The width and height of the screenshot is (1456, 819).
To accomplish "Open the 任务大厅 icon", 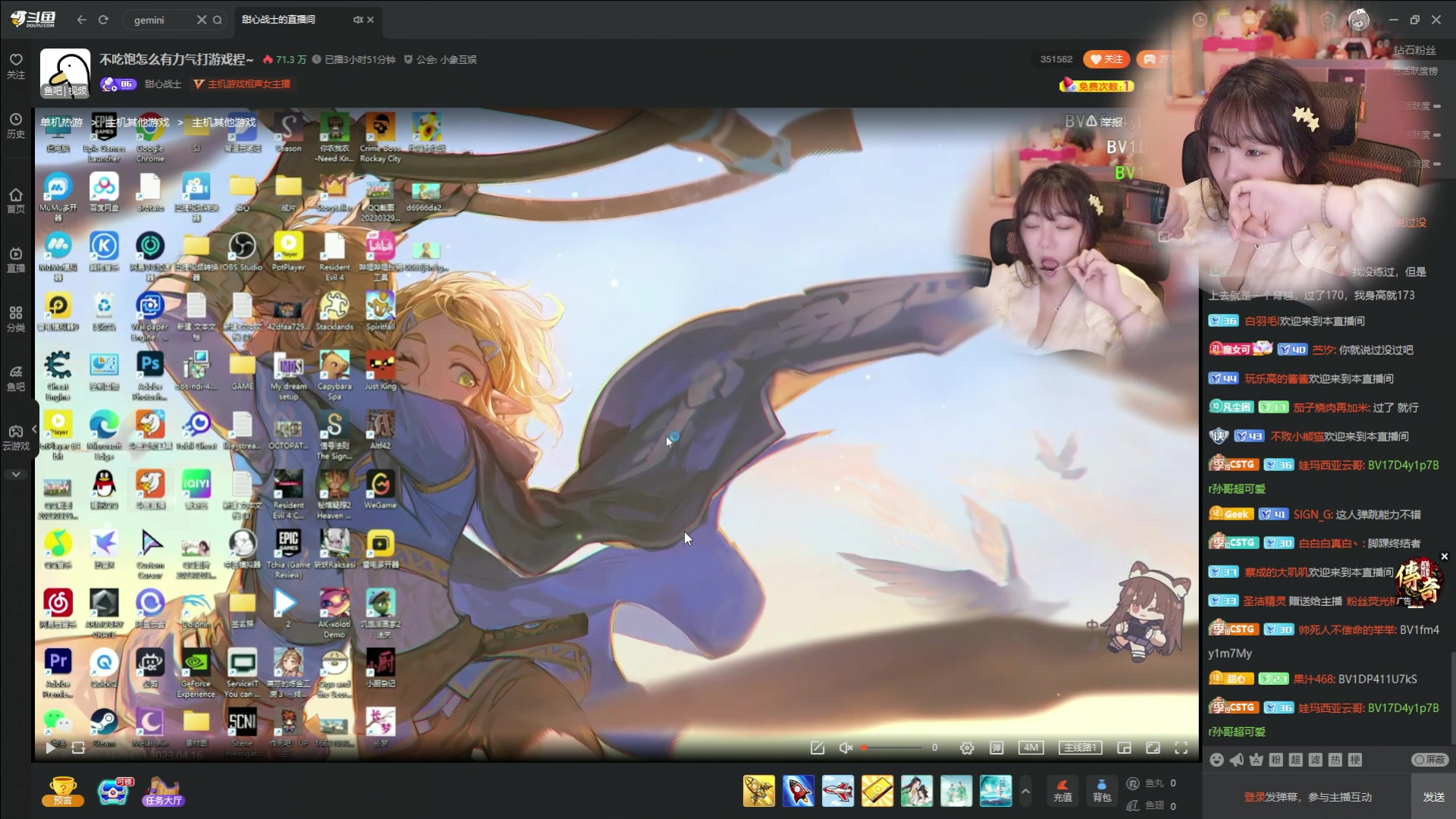I will pos(163,791).
